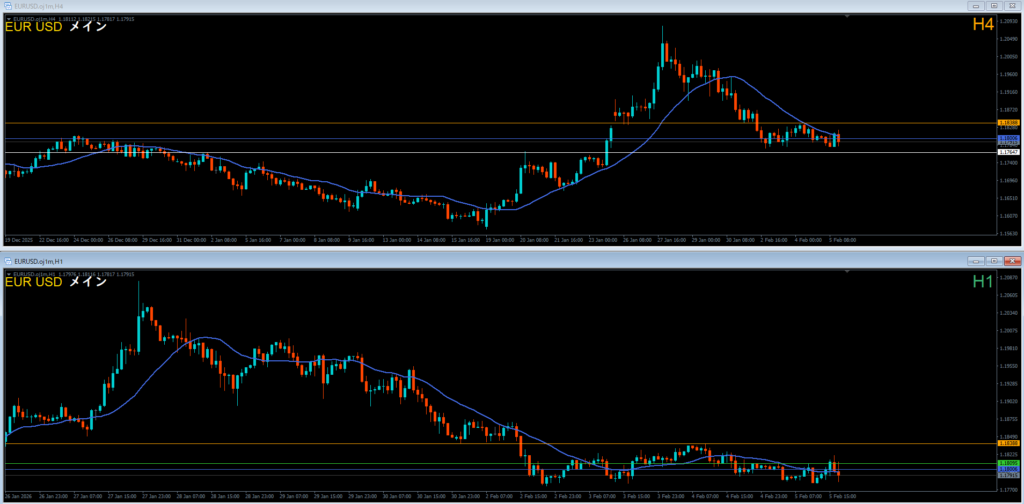The image size is (1024, 504).
Task: Click the large green H1 timeframe label
Action: (x=983, y=281)
